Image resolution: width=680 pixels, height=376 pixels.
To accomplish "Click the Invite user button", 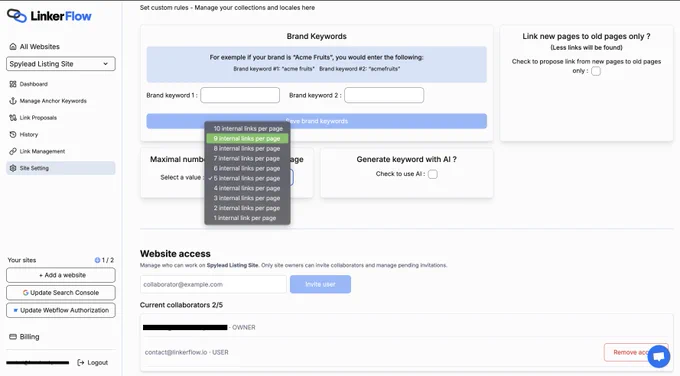I will click(x=320, y=284).
